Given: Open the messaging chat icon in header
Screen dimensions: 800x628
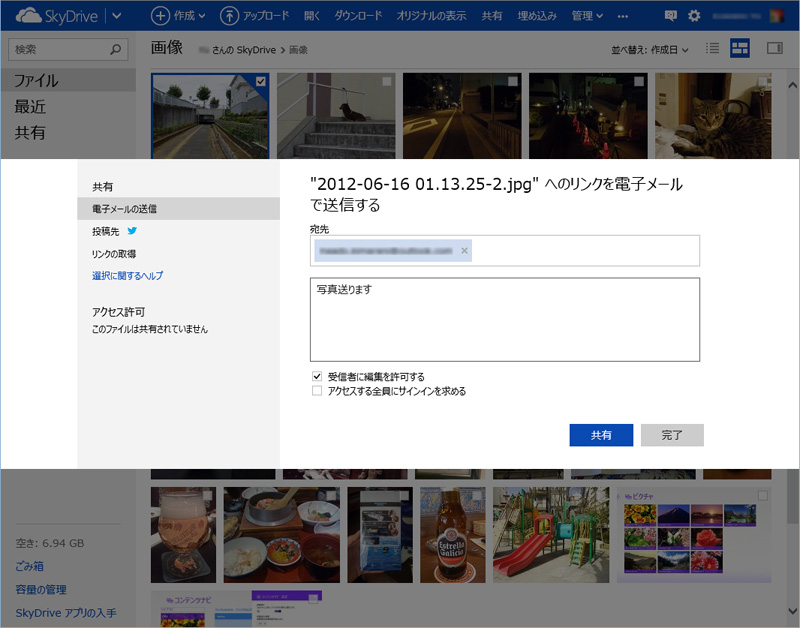Looking at the screenshot, I should click(669, 16).
